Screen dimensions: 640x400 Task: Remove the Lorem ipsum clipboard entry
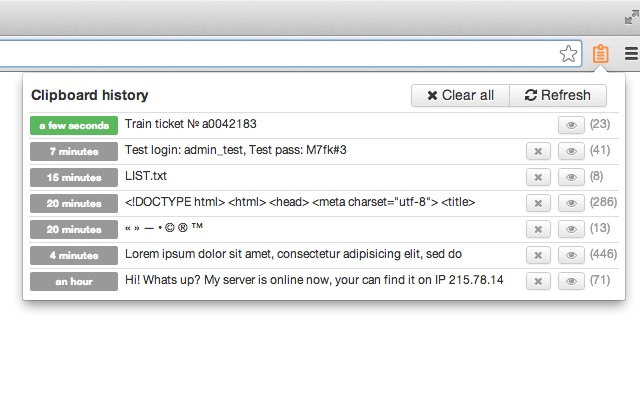point(538,255)
